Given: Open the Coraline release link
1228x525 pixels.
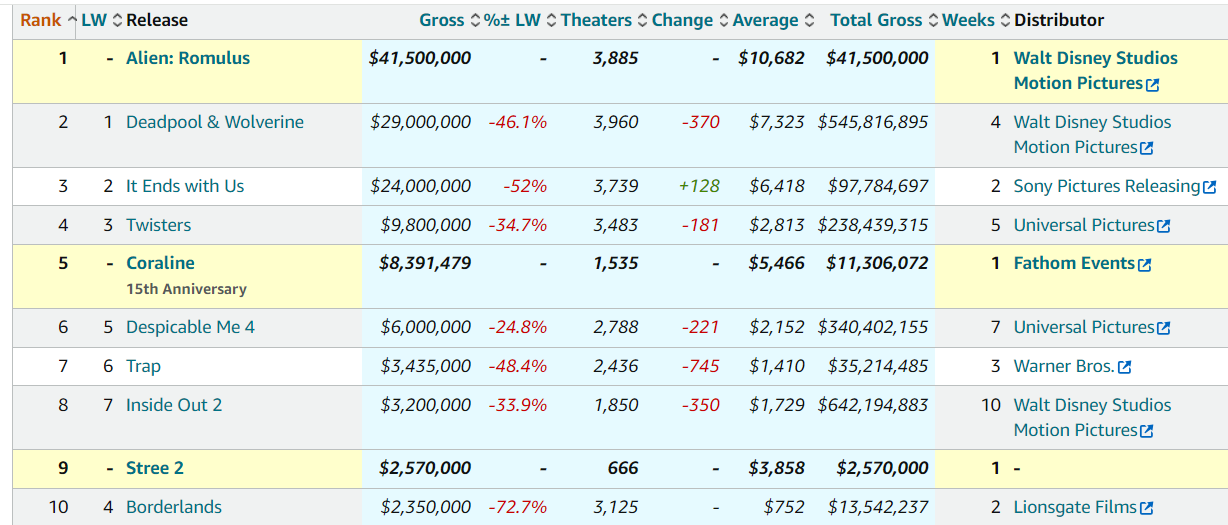Looking at the screenshot, I should coord(160,263).
